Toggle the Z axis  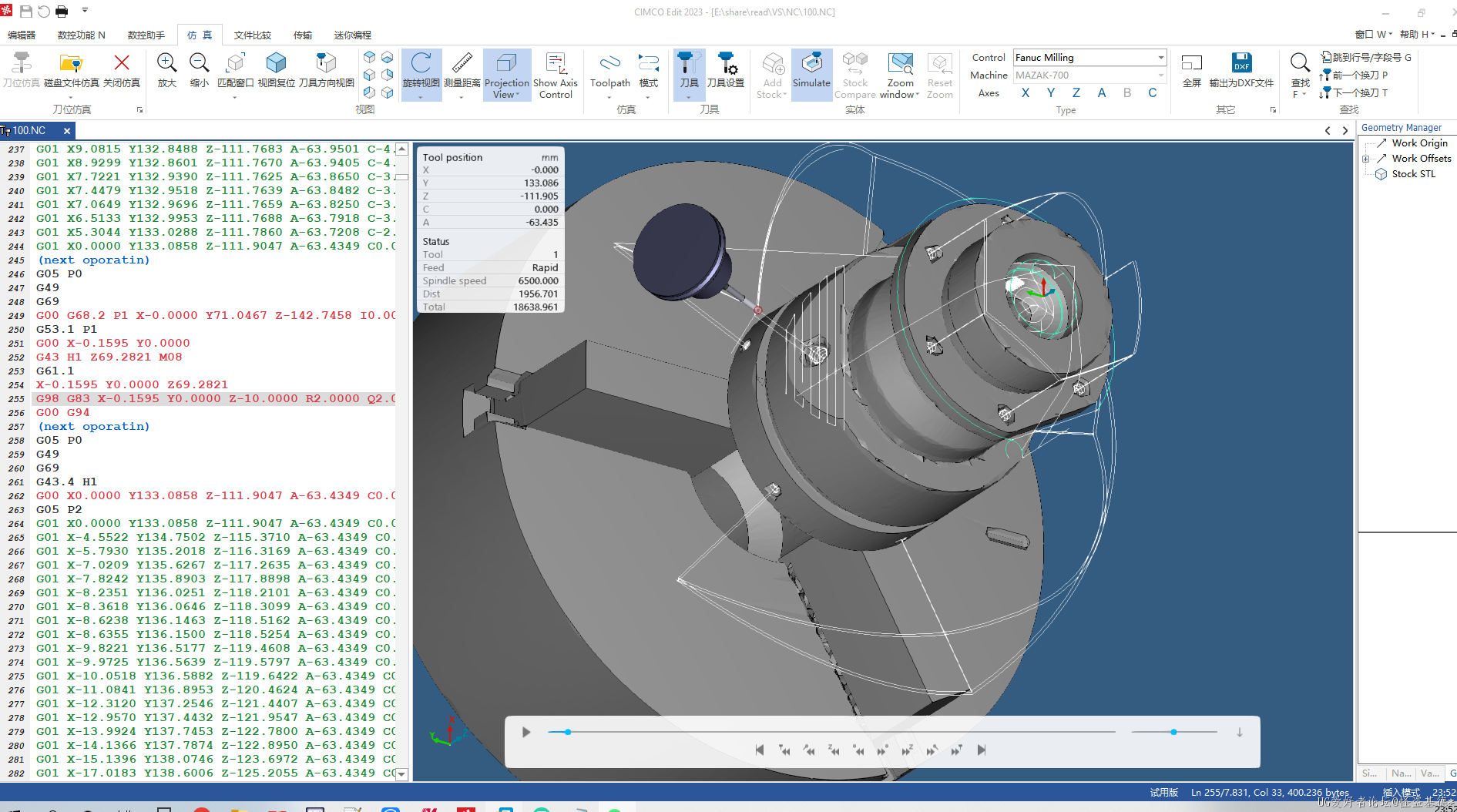[x=1076, y=92]
